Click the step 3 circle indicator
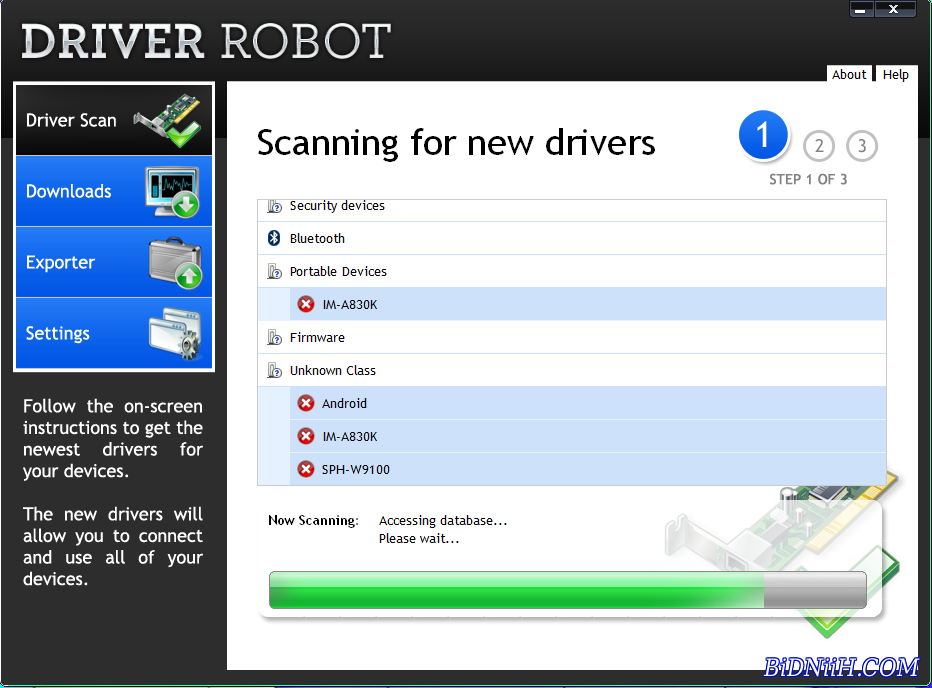Image resolution: width=932 pixels, height=688 pixels. 861,146
